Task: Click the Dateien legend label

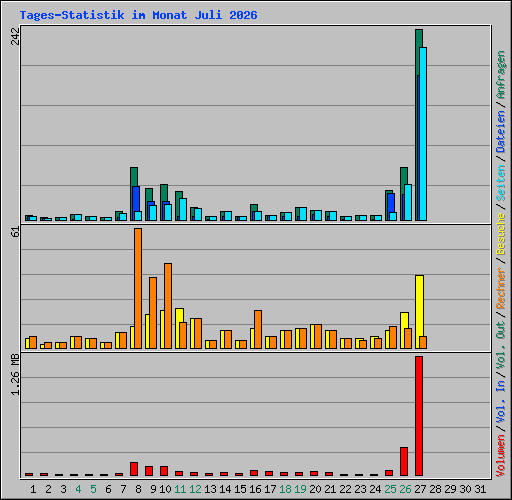Action: (501, 132)
